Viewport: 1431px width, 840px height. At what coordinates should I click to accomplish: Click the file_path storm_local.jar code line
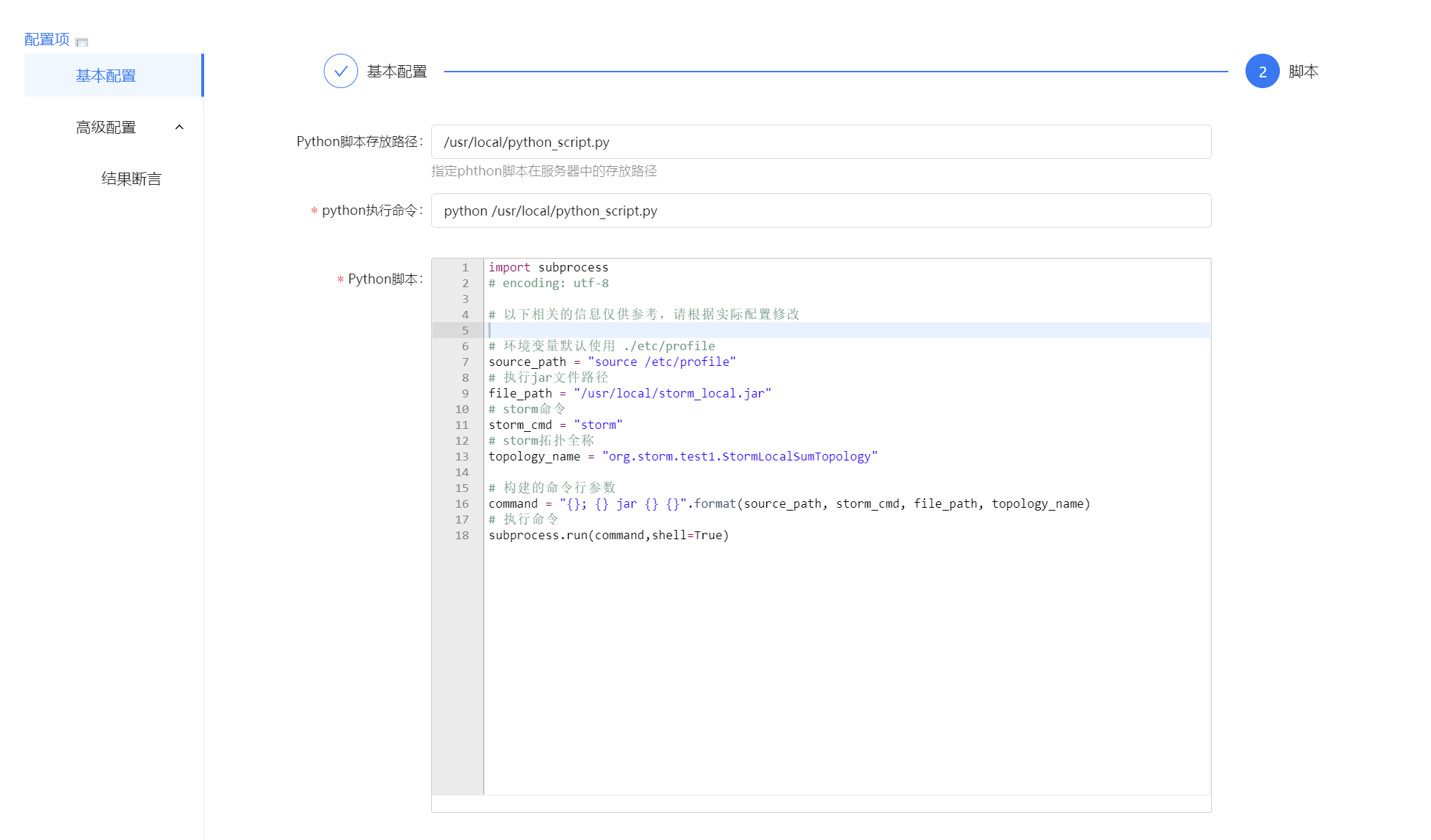click(630, 393)
